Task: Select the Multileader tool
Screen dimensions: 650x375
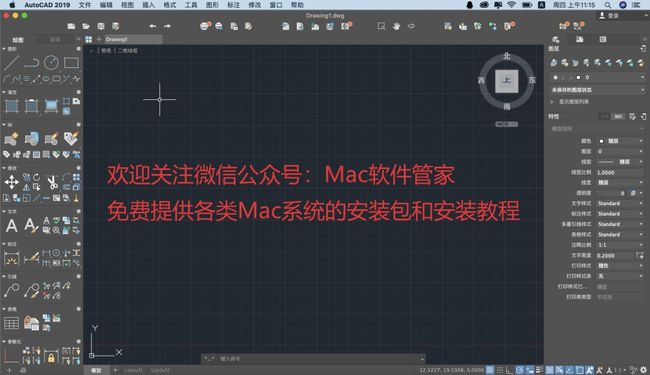Action: click(x=12, y=290)
